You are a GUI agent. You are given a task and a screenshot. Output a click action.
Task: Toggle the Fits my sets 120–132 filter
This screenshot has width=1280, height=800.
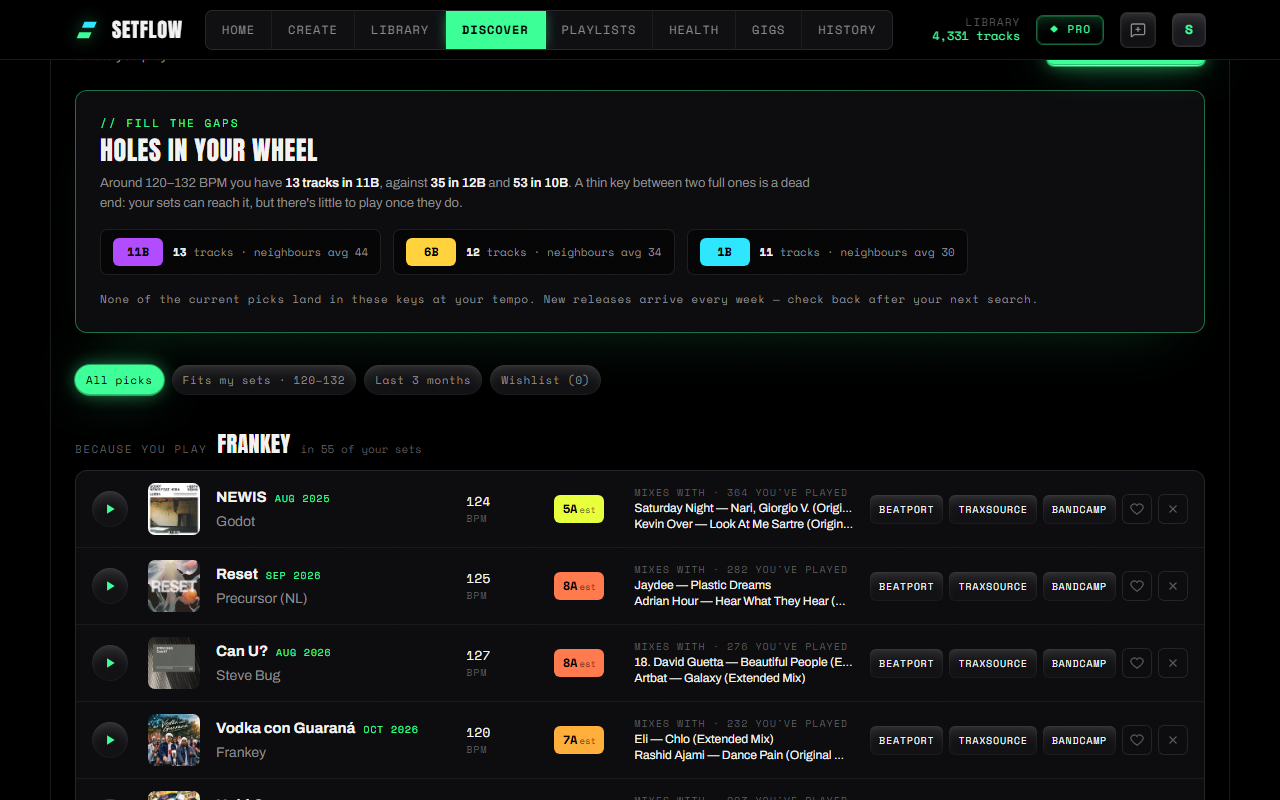pyautogui.click(x=264, y=380)
